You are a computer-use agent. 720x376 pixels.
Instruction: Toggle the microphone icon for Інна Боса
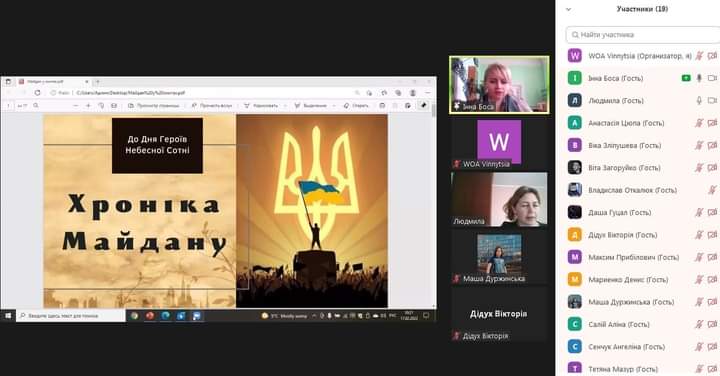click(699, 78)
